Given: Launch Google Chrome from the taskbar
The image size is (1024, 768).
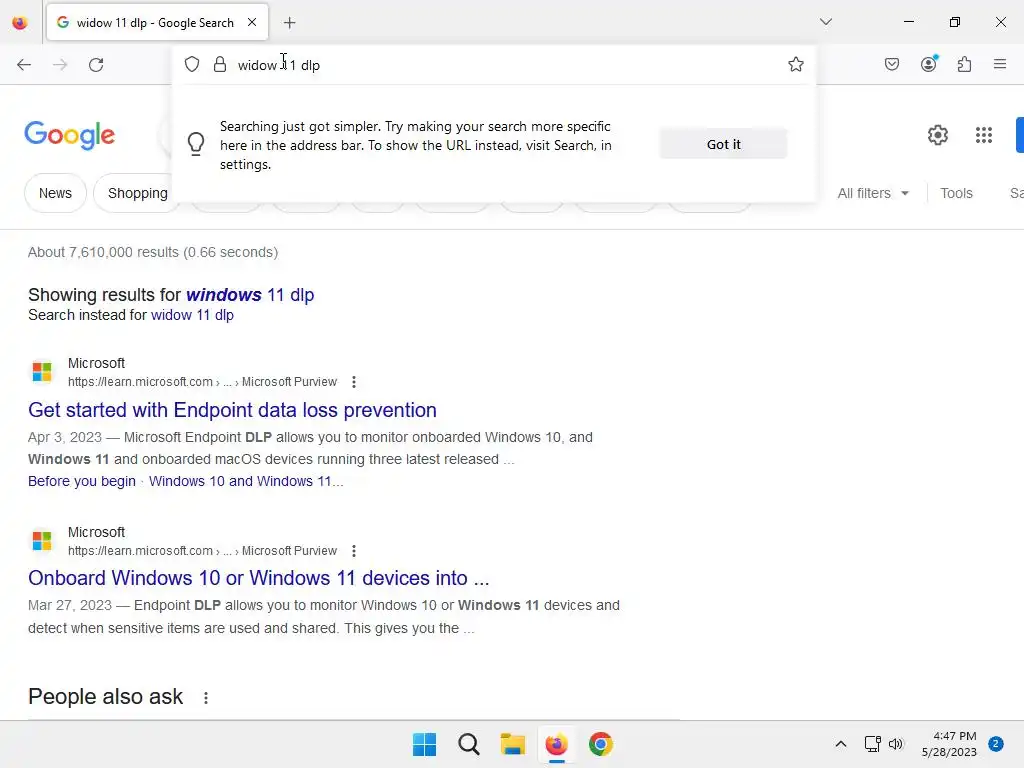Looking at the screenshot, I should point(601,744).
